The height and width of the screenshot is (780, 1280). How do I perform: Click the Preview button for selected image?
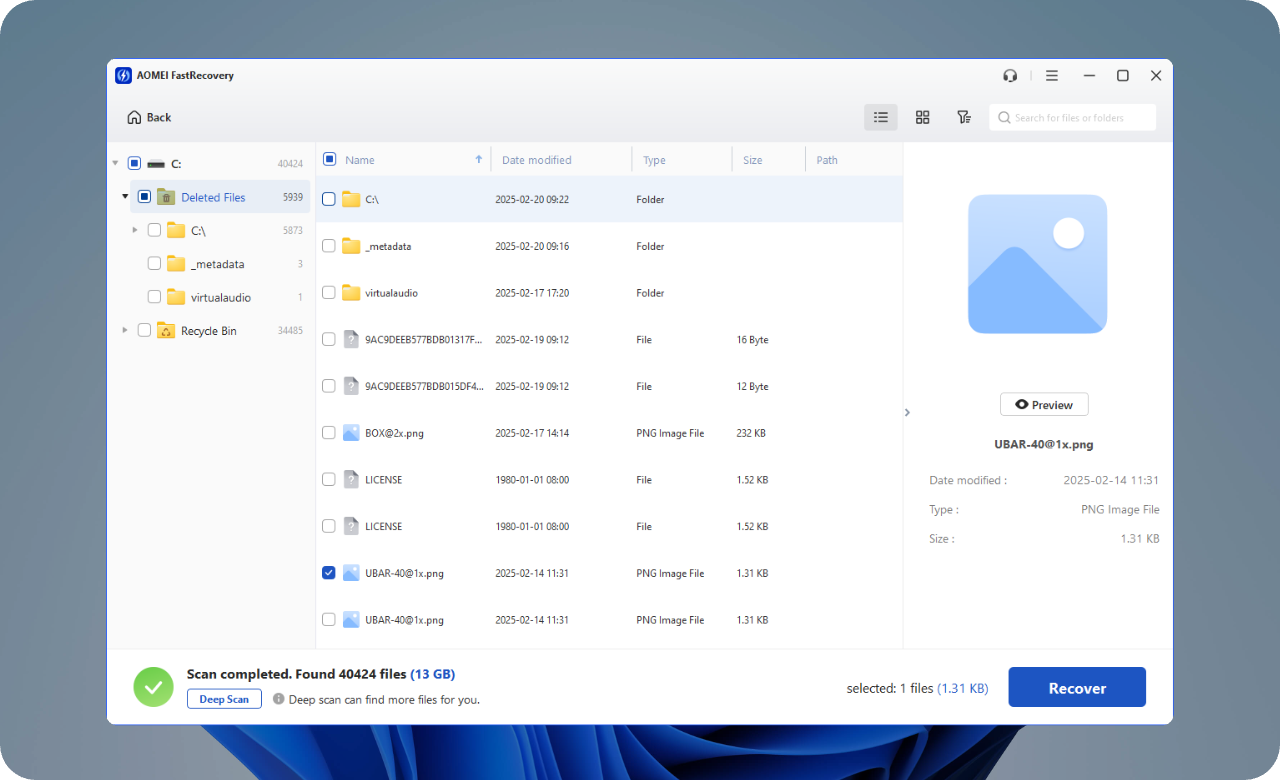(x=1043, y=405)
